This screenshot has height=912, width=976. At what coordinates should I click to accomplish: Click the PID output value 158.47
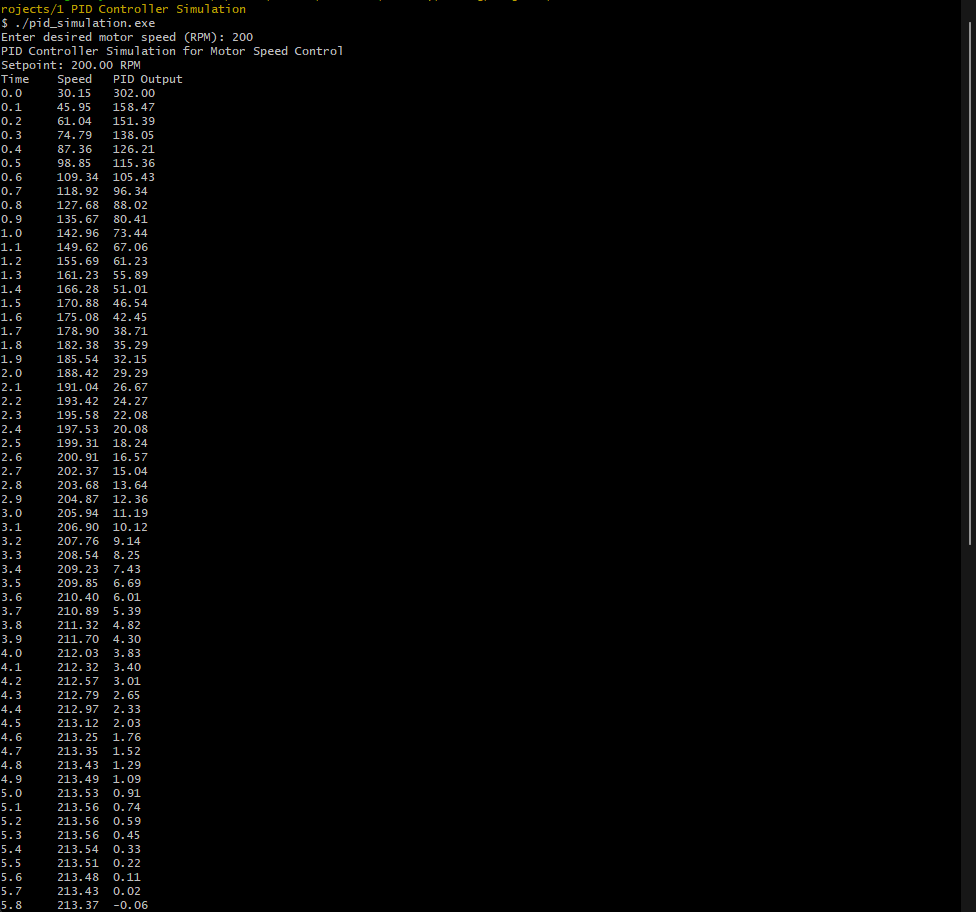coord(134,107)
